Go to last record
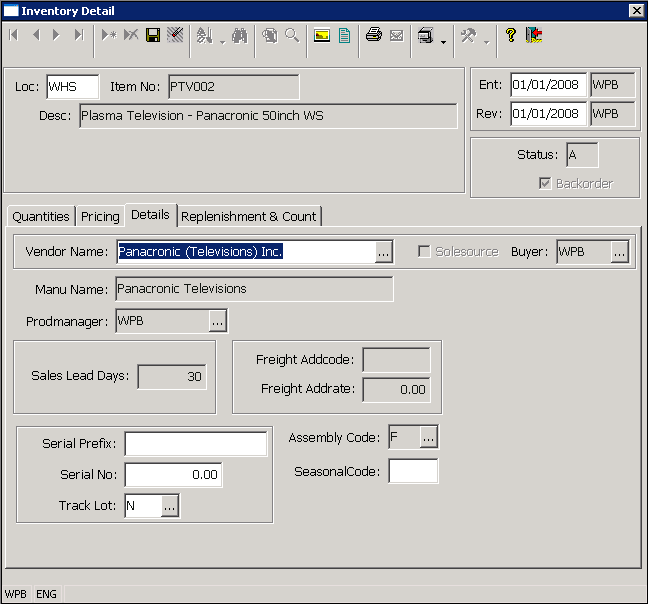This screenshot has height=605, width=649. (x=79, y=35)
